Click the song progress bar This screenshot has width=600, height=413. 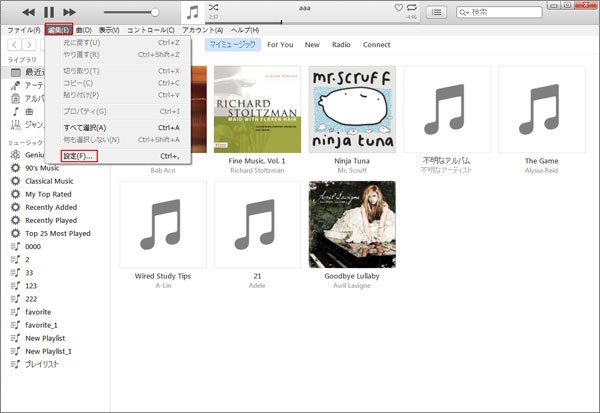pyautogui.click(x=312, y=23)
